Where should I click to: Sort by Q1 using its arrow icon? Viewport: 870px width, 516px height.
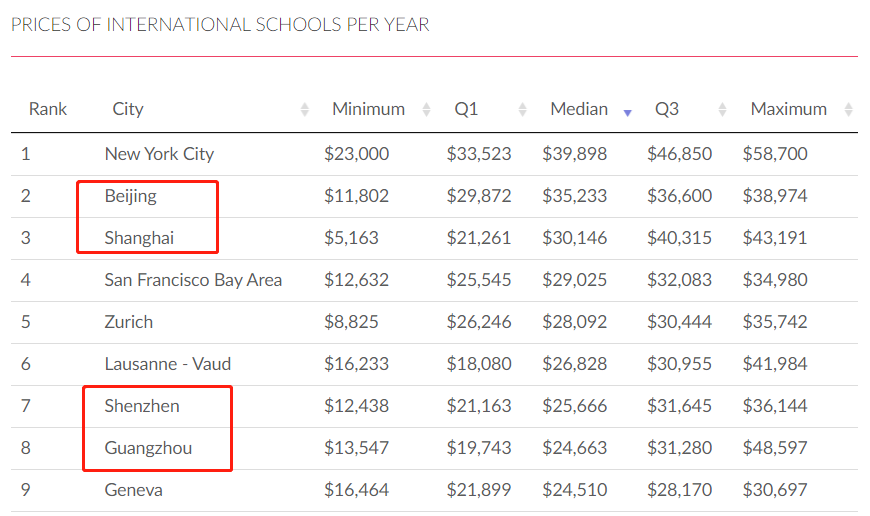pos(522,109)
